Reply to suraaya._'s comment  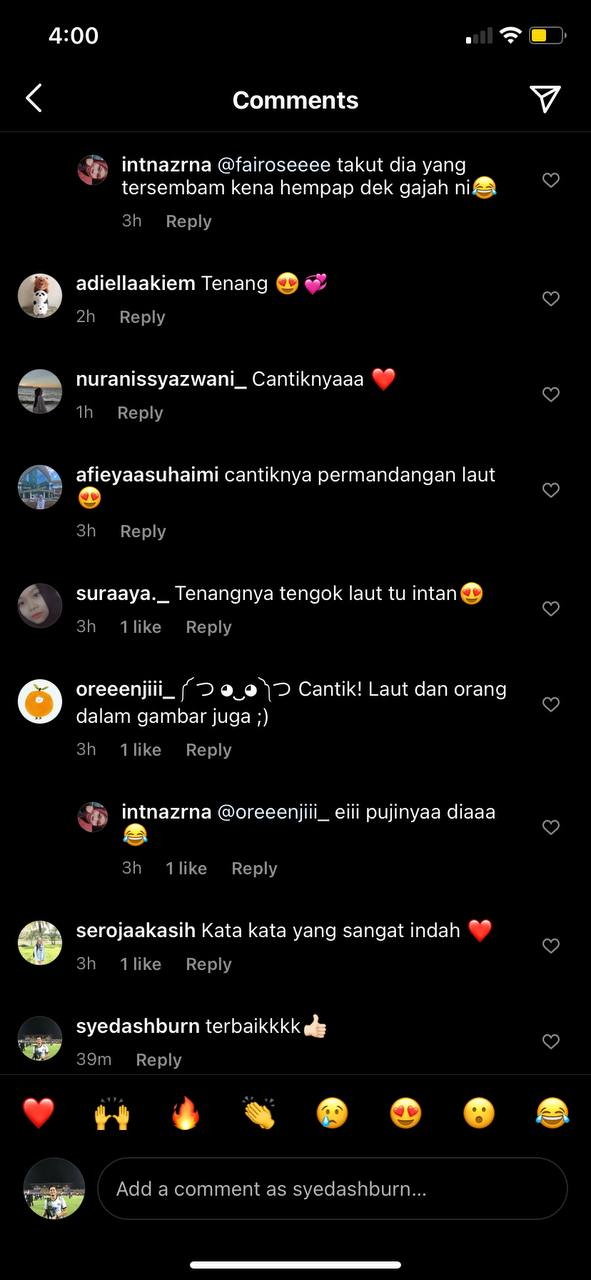tap(208, 627)
